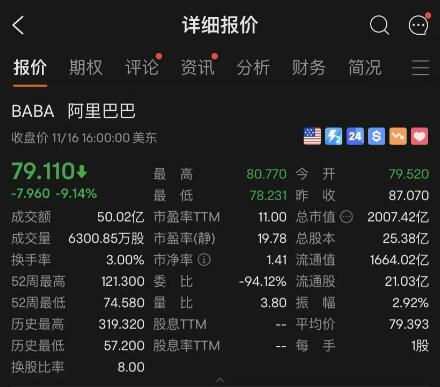The width and height of the screenshot is (440, 387).
Task: Tap the BABA ticker symbol
Action: [33, 111]
